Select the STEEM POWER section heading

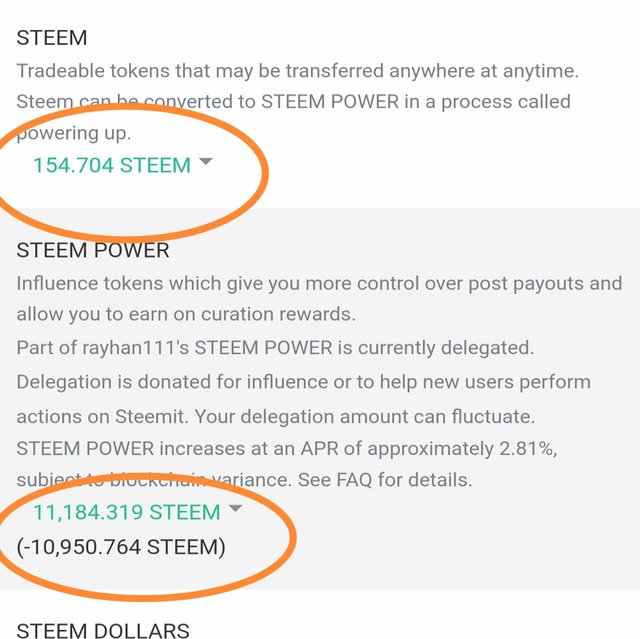93,250
